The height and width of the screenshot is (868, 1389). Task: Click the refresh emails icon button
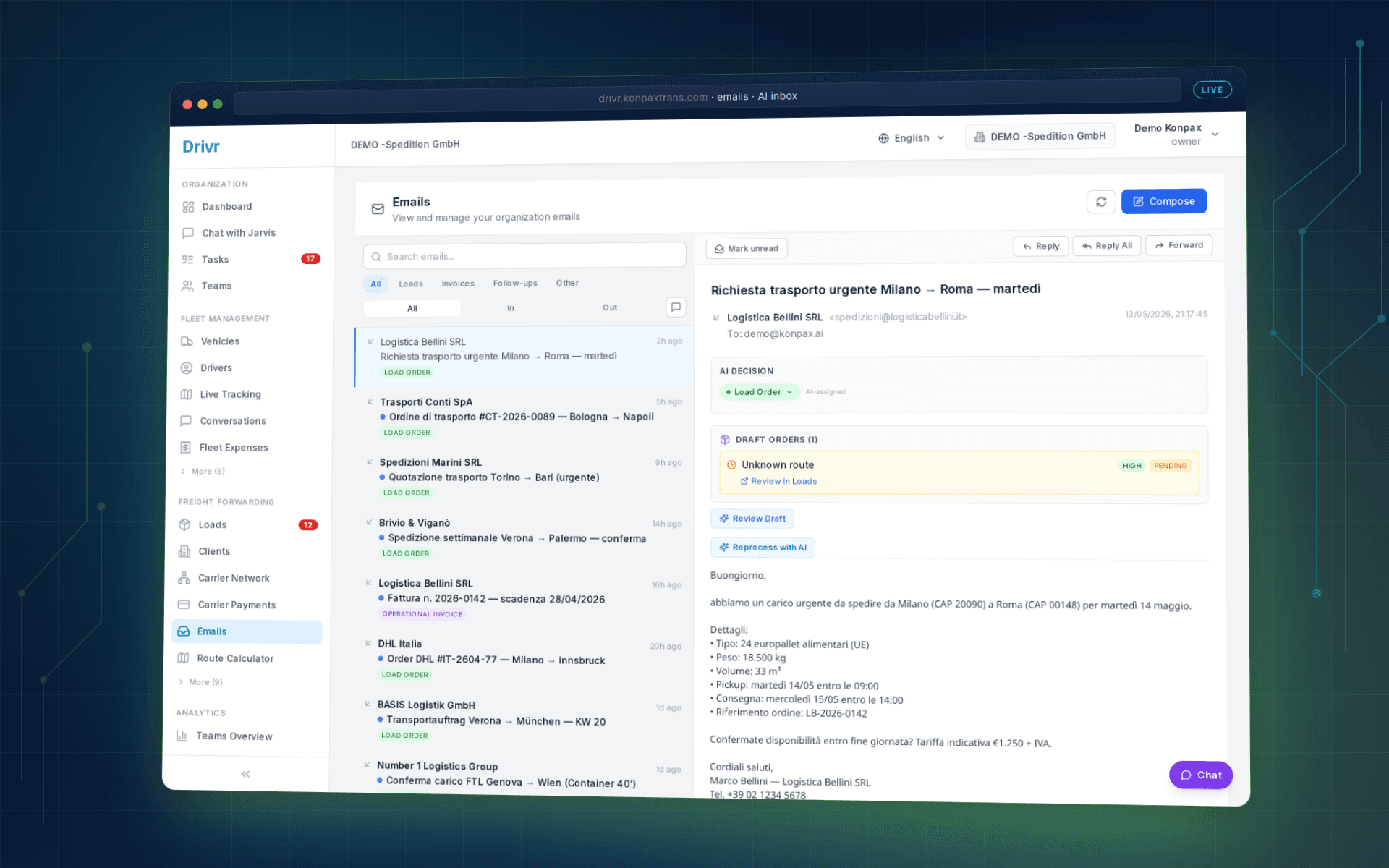1101,202
